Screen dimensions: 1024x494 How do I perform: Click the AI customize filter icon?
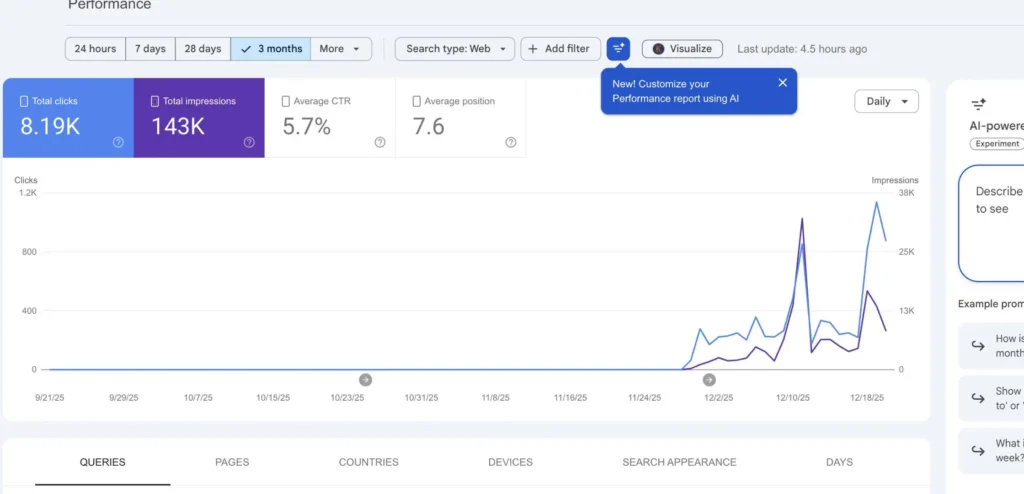tap(618, 48)
